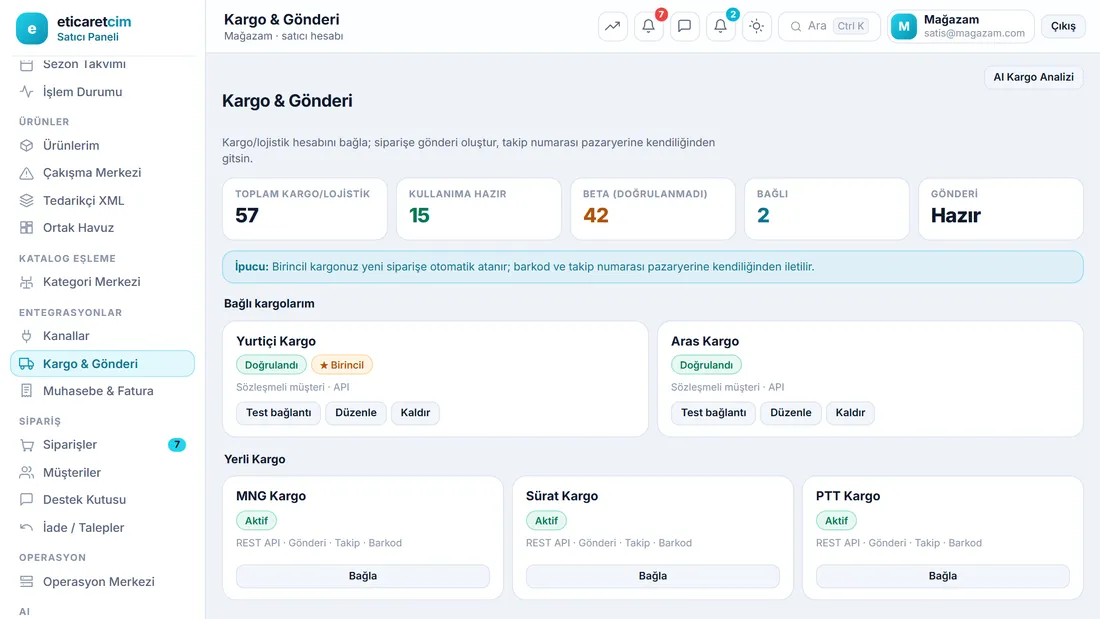
Task: Click the Kategori Merkezi icon
Action: [27, 282]
